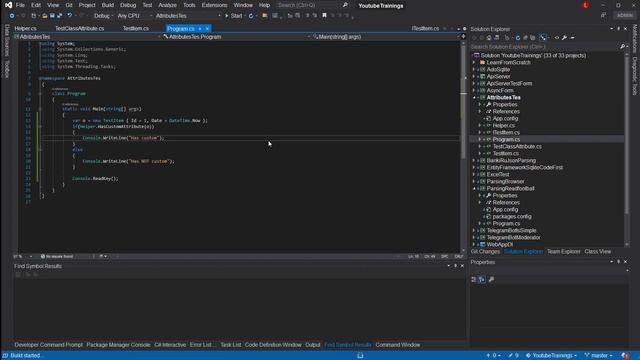
Task: Expand the LearnFromScratch folder node
Action: [x=474, y=62]
